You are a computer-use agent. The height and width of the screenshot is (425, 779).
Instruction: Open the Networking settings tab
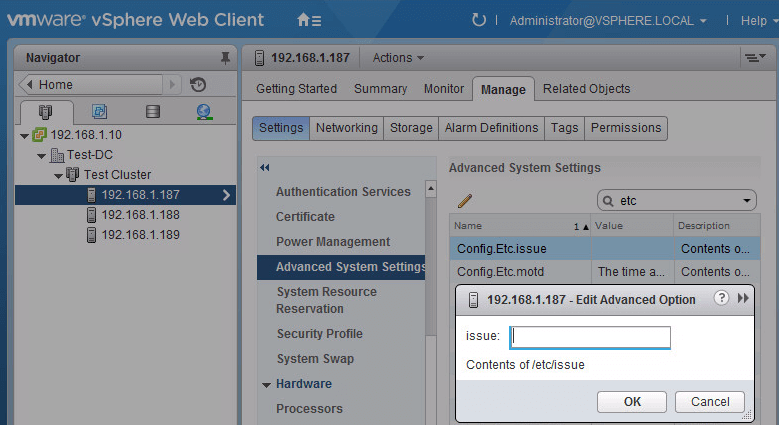346,128
